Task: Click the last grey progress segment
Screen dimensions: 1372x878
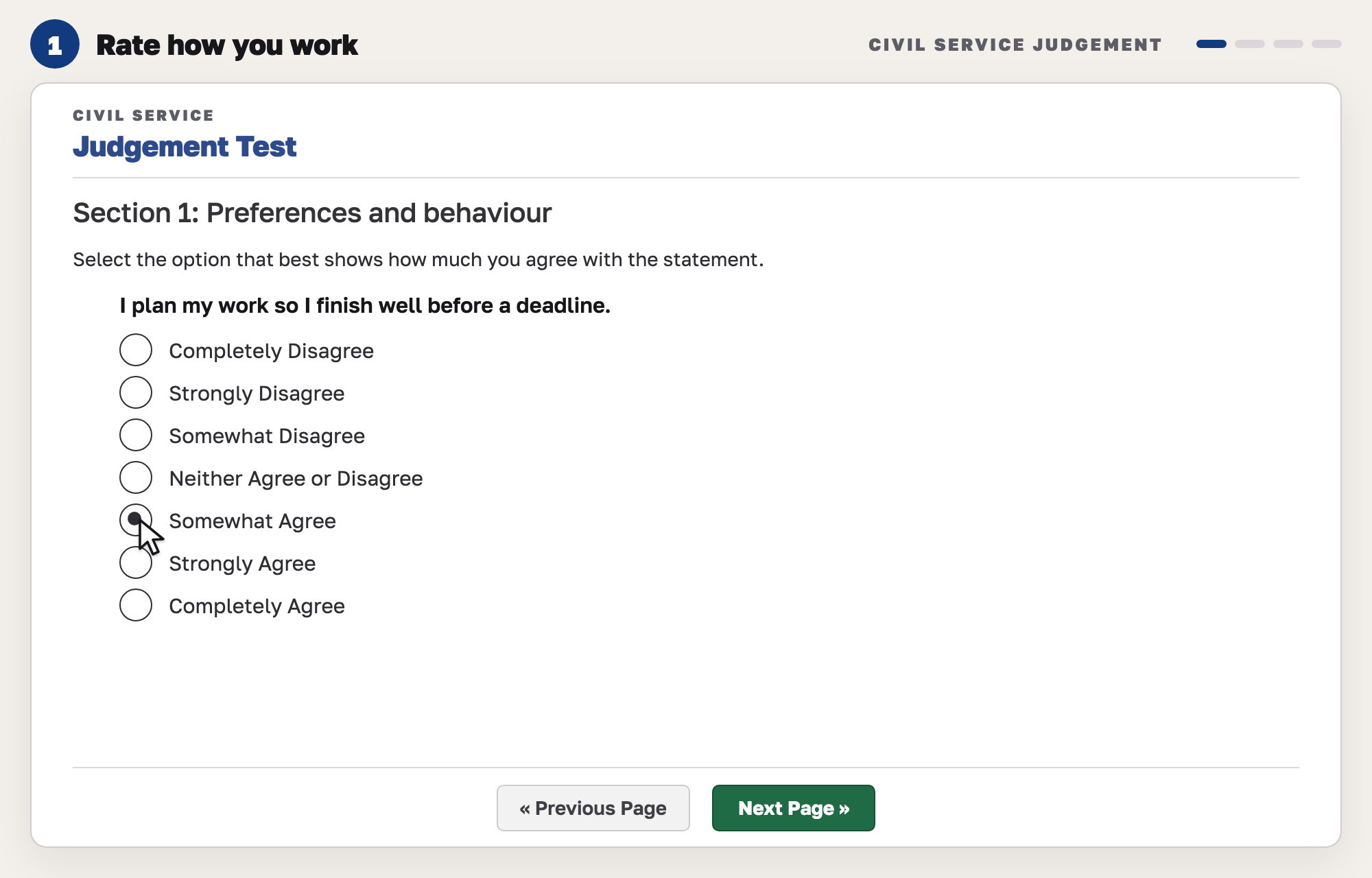Action: pyautogui.click(x=1327, y=44)
